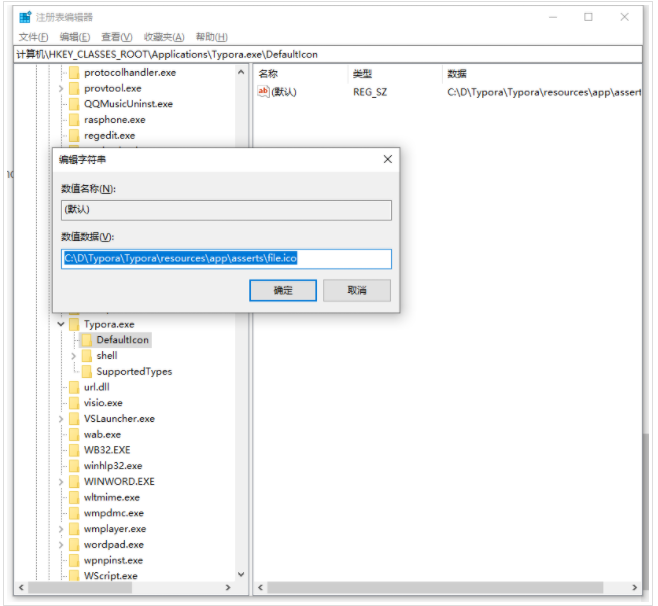The image size is (658, 606).
Task: Expand the wmplayer.exe key
Action: (x=61, y=529)
